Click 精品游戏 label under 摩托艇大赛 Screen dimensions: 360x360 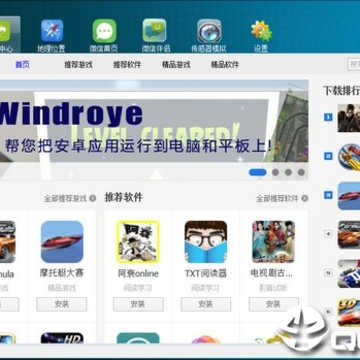(62, 288)
